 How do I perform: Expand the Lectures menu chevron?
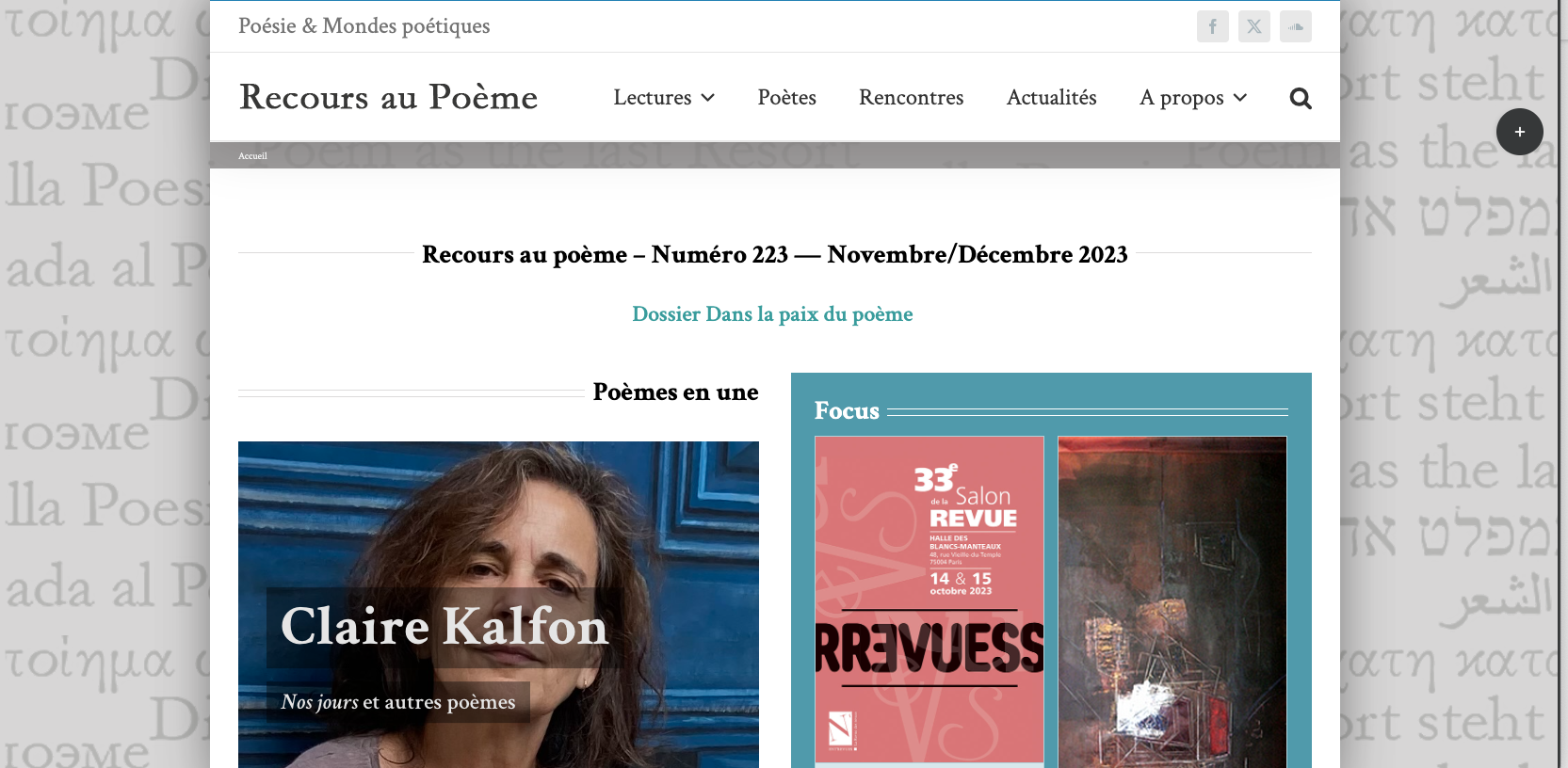coord(708,98)
